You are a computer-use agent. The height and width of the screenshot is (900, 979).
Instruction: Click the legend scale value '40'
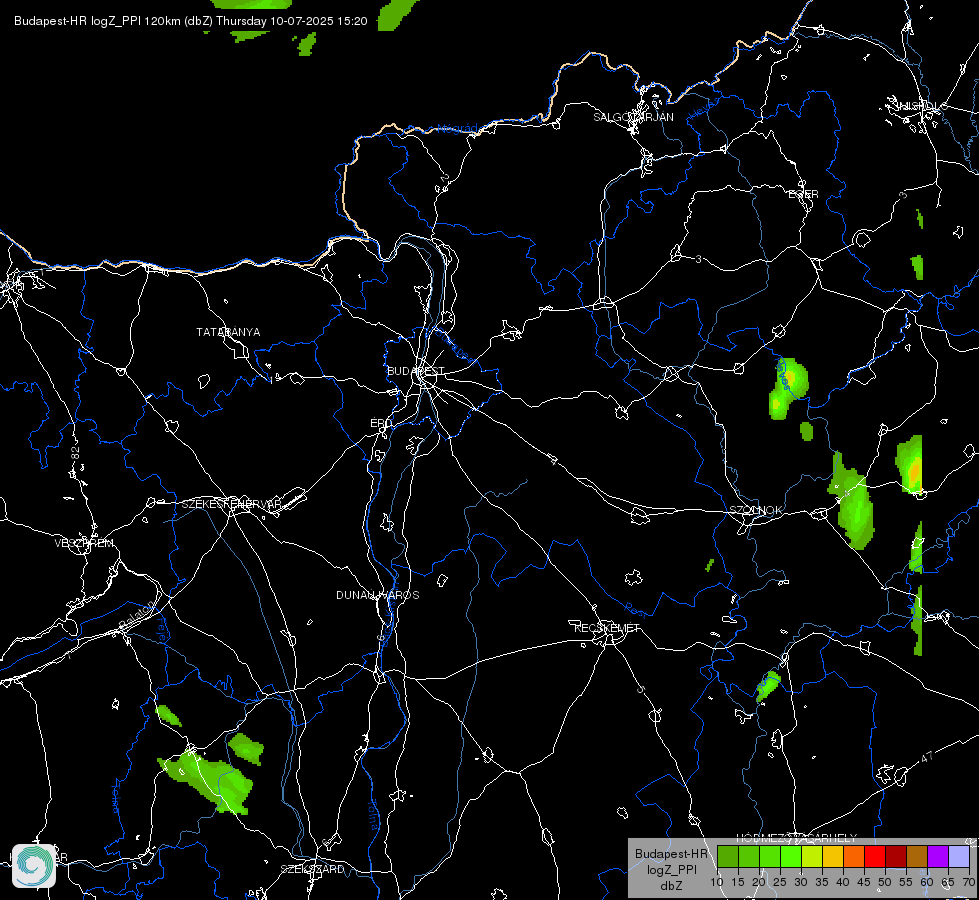coord(842,883)
